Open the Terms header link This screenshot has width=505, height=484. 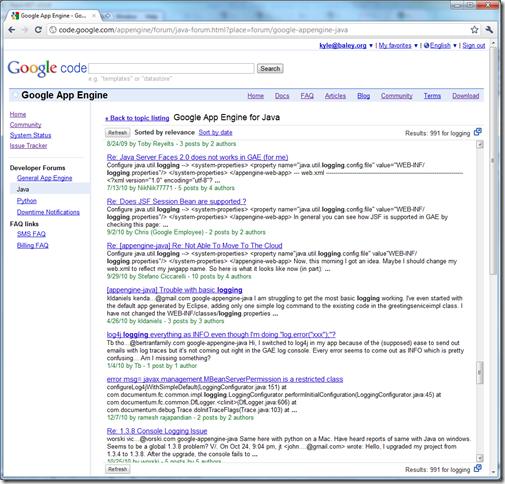(432, 96)
